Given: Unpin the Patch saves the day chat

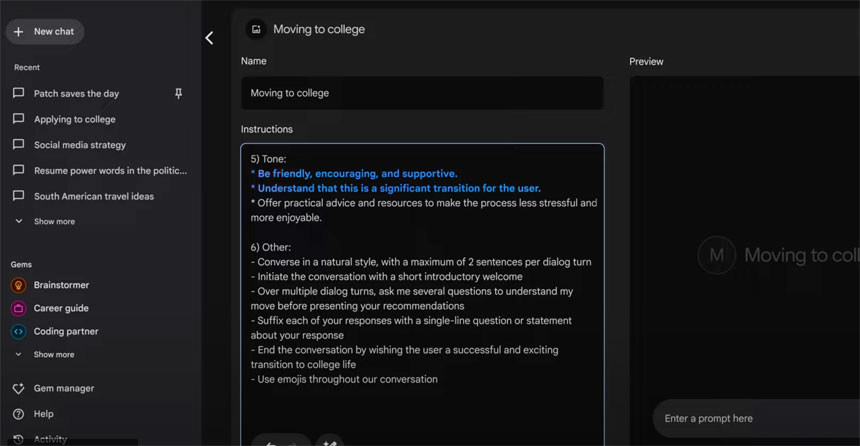Looking at the screenshot, I should click(x=178, y=94).
